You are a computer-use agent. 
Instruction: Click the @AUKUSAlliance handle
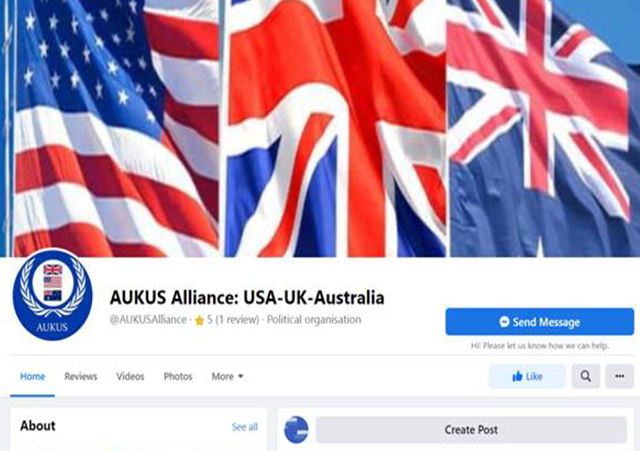point(148,320)
